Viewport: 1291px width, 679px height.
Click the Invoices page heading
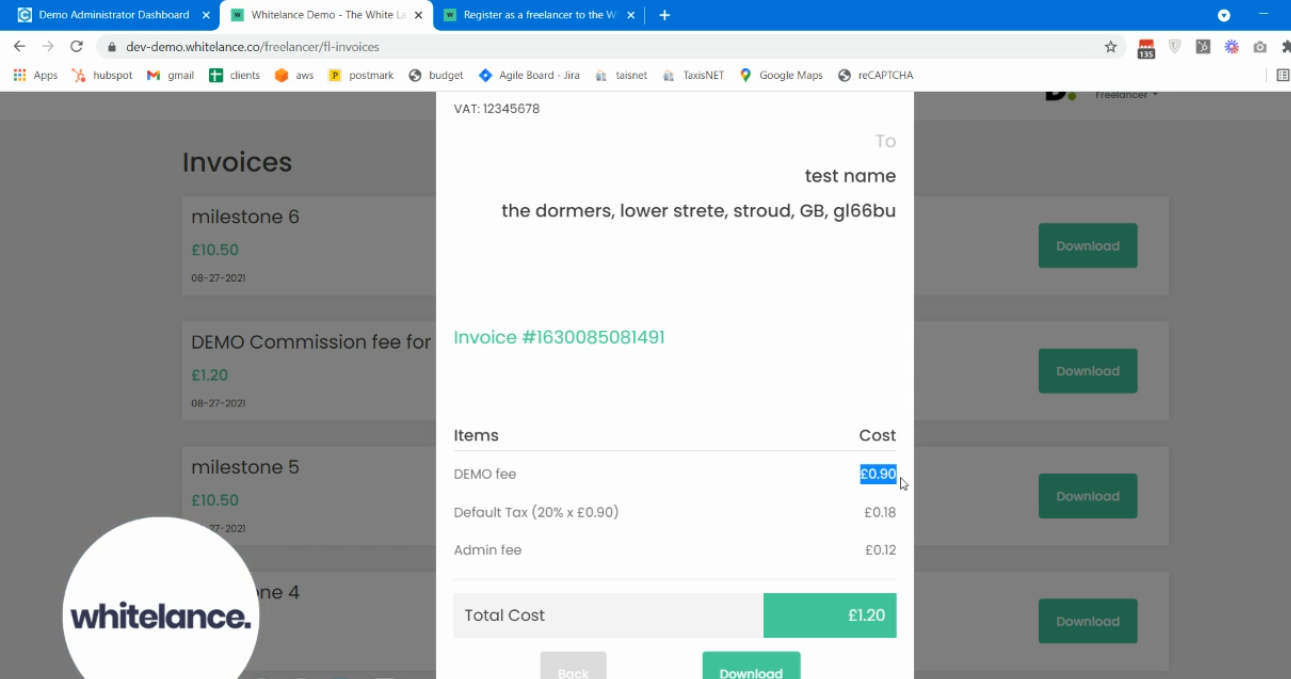237,162
